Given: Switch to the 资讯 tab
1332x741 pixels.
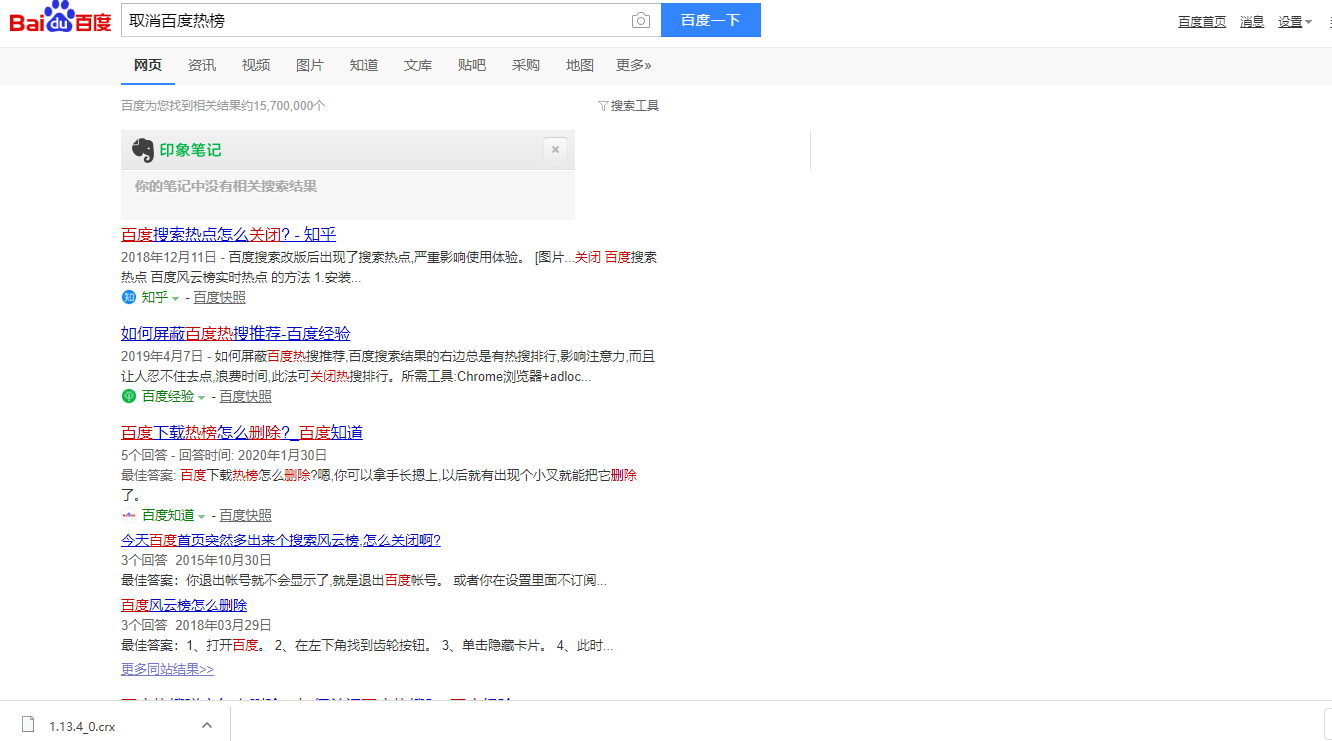Looking at the screenshot, I should pos(202,65).
